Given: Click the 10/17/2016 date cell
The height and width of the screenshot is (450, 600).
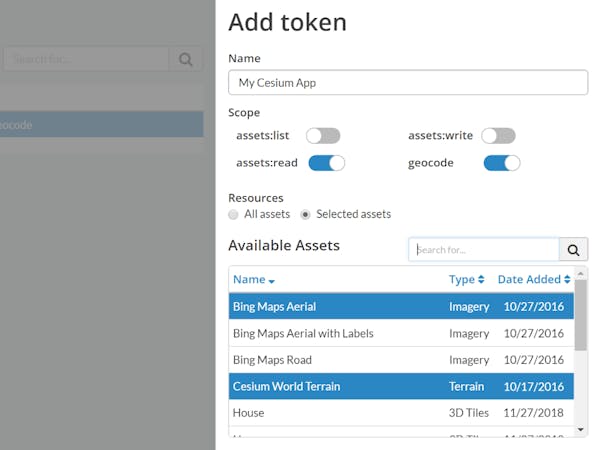Looking at the screenshot, I should [x=533, y=386].
